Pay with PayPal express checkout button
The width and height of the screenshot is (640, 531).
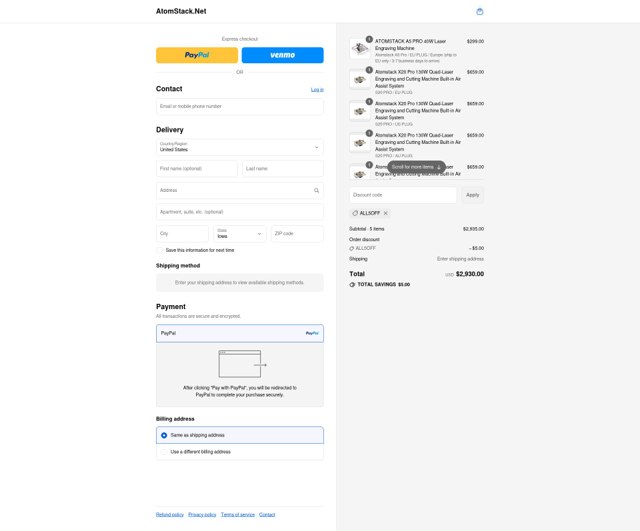click(x=197, y=55)
